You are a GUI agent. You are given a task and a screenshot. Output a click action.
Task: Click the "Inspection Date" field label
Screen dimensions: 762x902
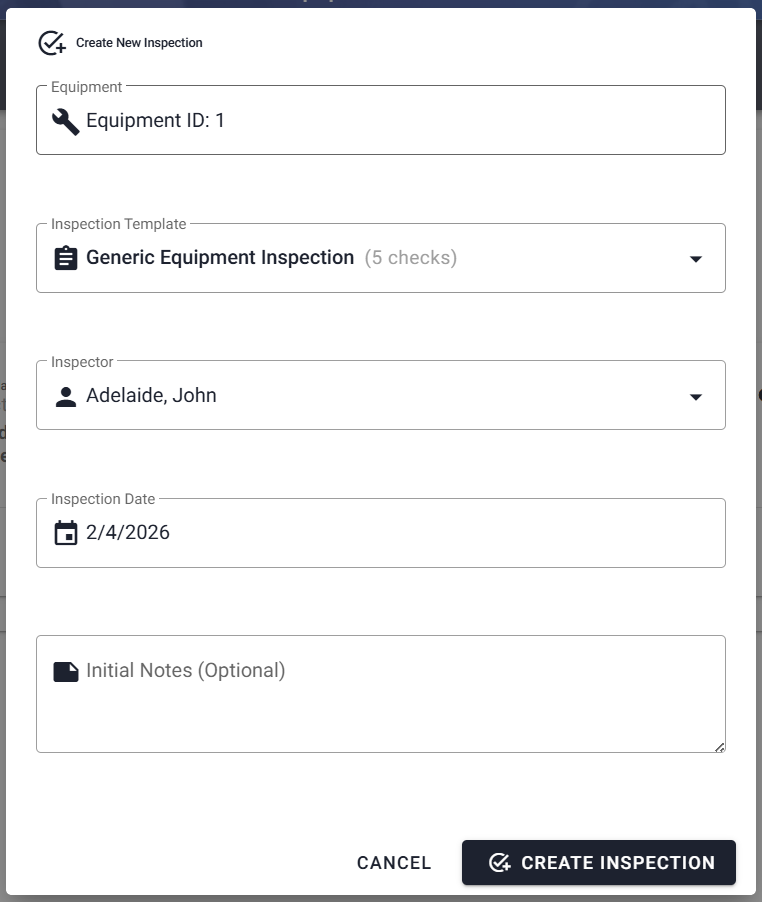click(104, 499)
